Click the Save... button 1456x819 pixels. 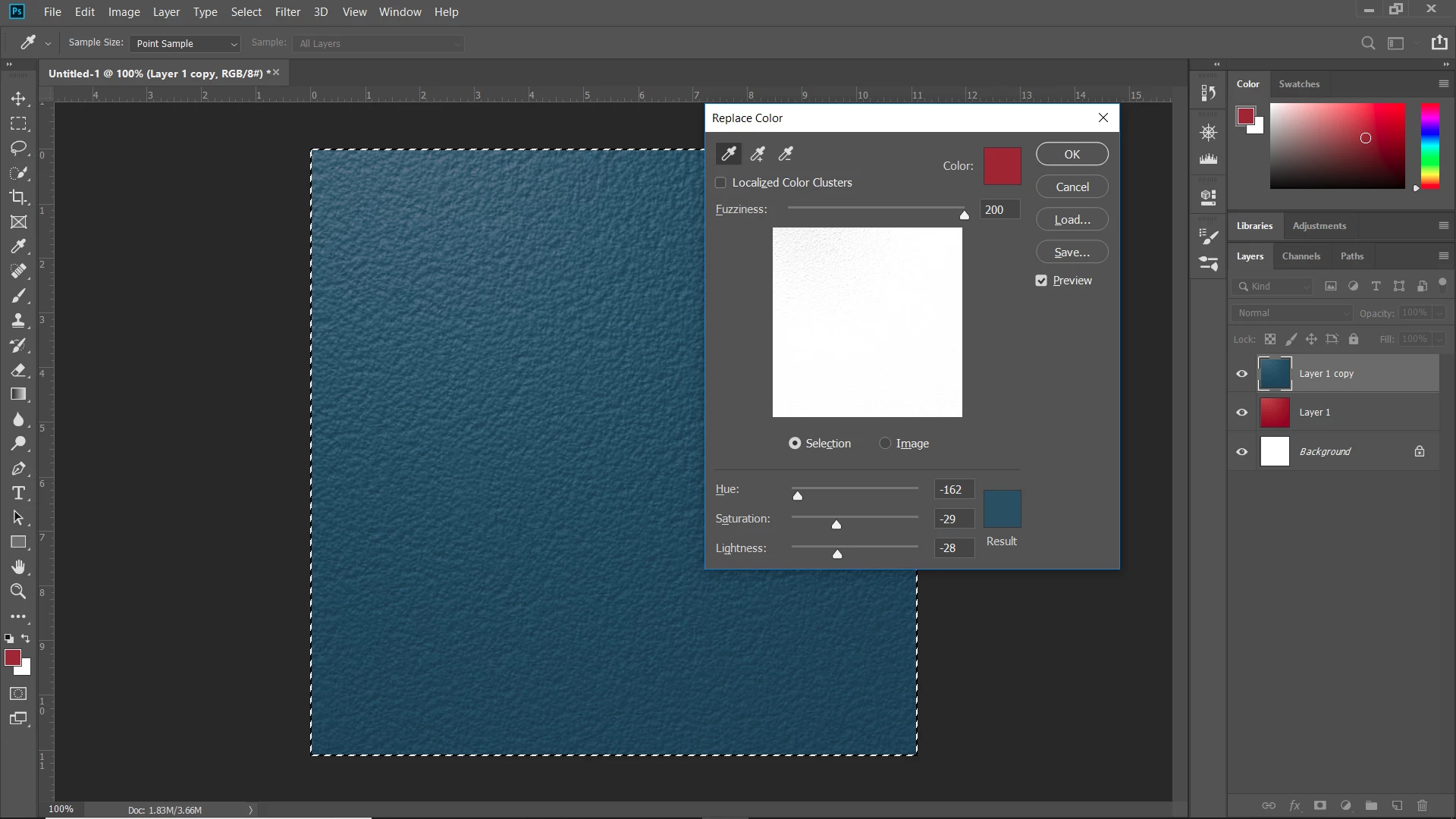(1072, 253)
